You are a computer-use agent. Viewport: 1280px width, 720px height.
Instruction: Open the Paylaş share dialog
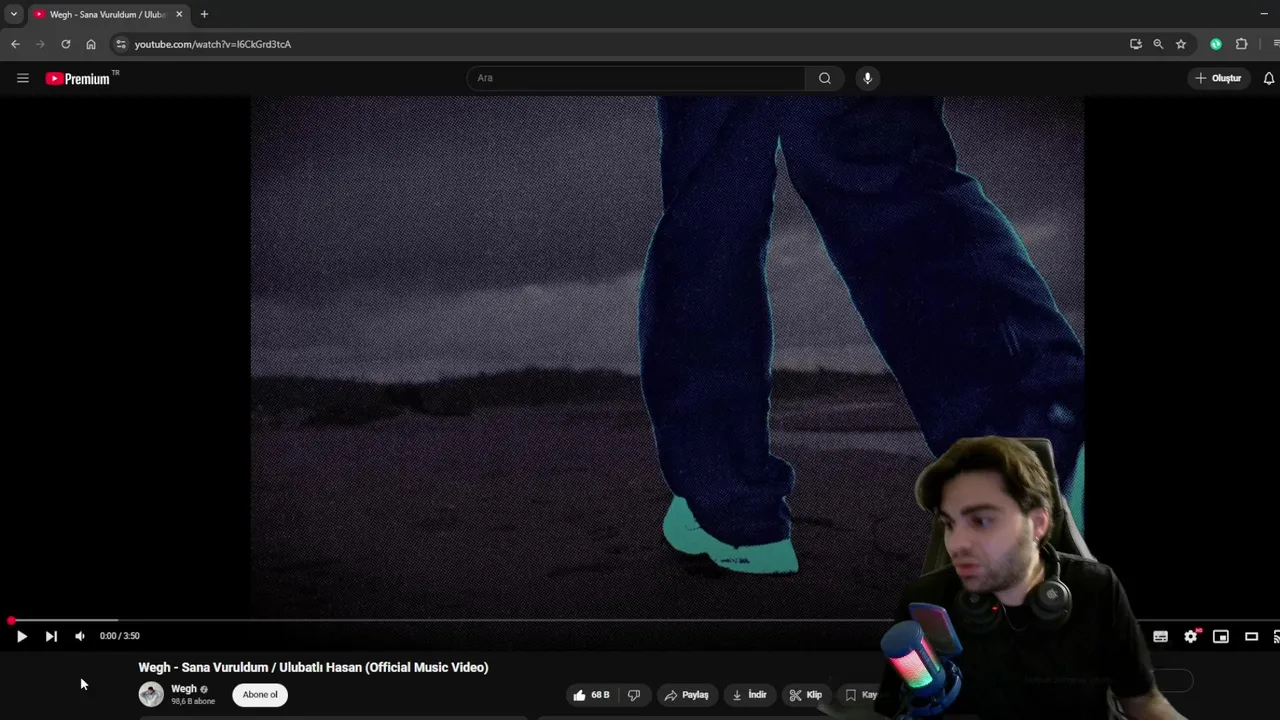(x=686, y=695)
